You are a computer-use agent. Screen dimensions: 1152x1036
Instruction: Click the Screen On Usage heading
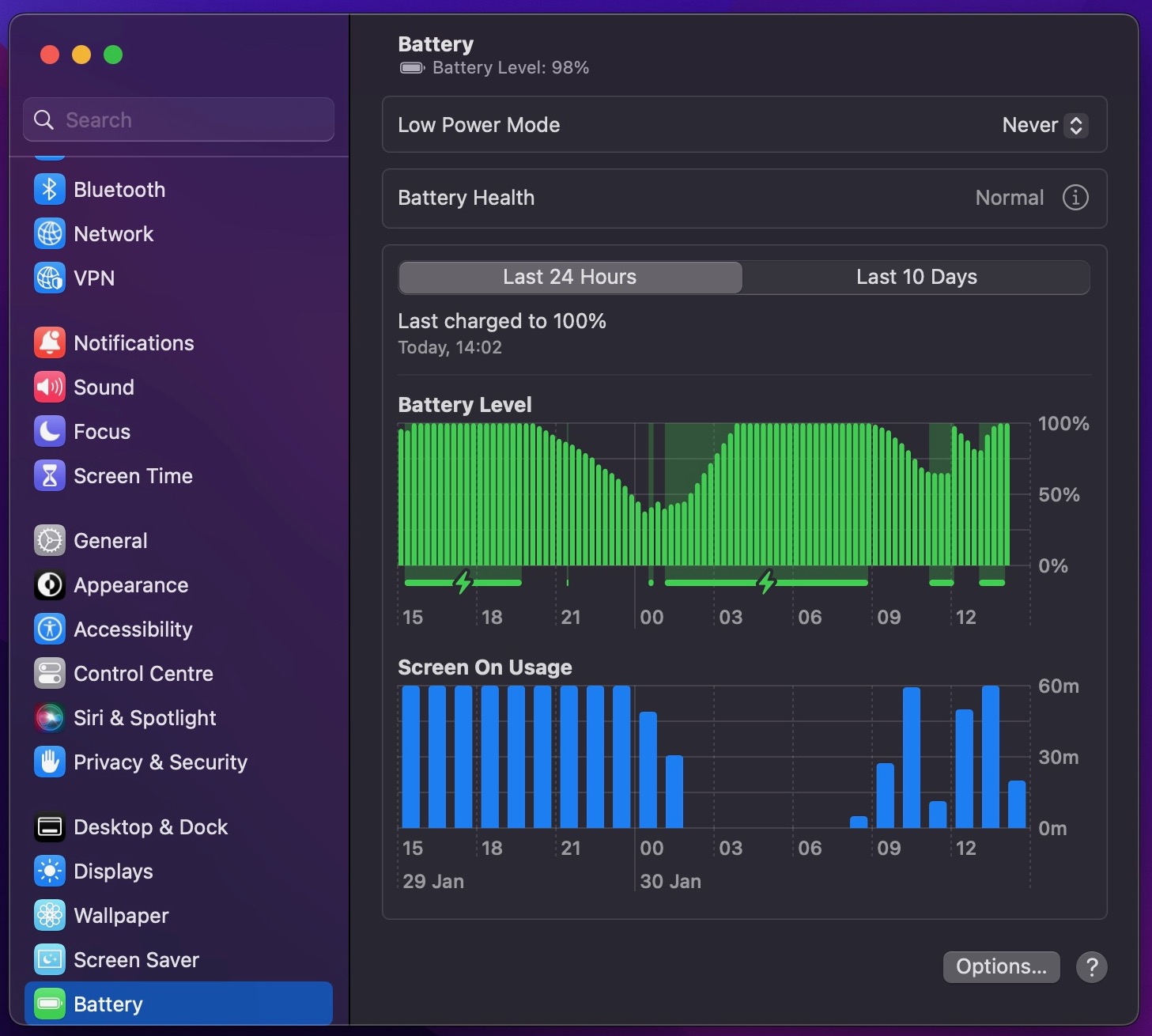[x=485, y=667]
